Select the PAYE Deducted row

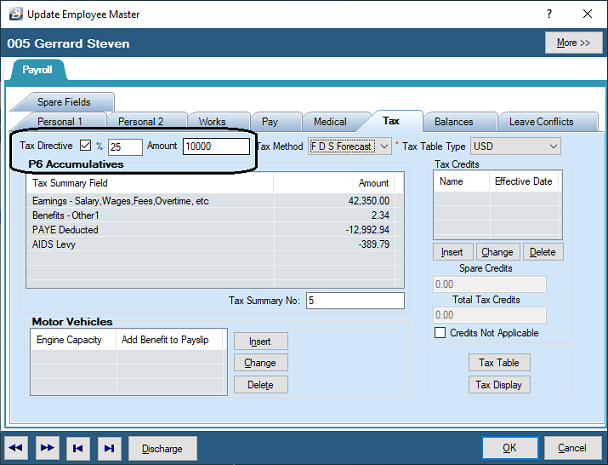click(214, 230)
